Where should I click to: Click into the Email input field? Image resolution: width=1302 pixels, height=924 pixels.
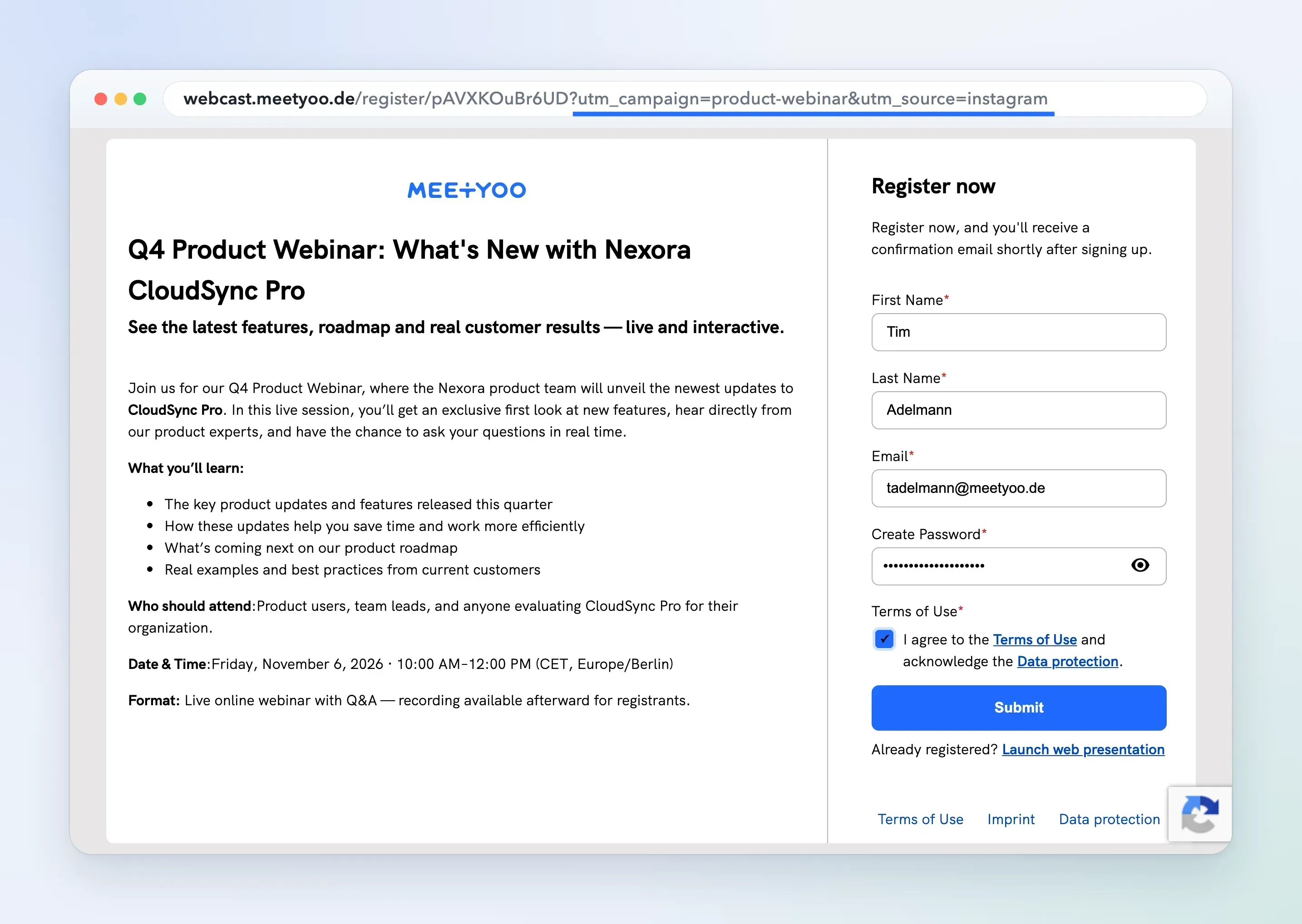(1019, 487)
